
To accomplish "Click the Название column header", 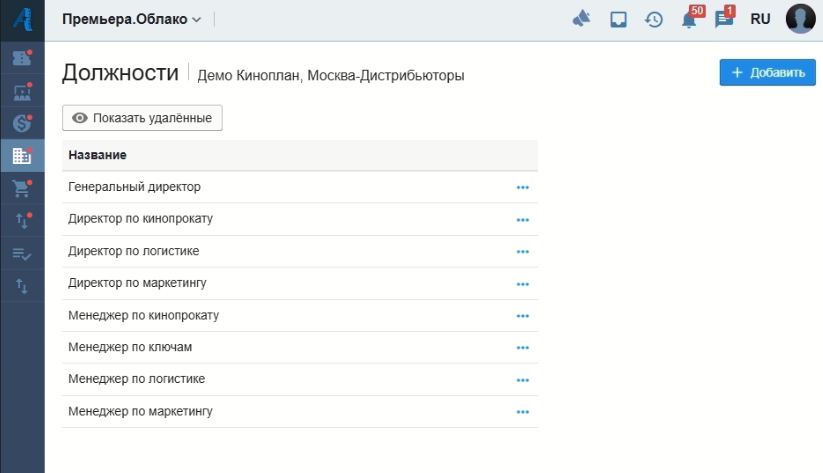I will 97,155.
